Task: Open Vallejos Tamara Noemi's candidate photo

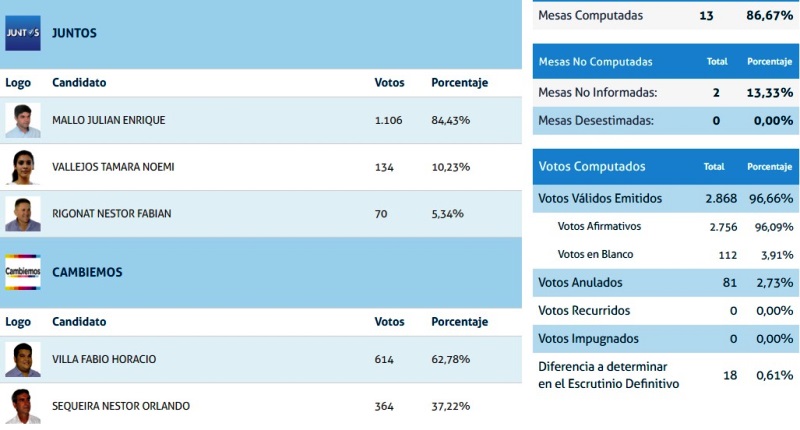Action: click(22, 167)
